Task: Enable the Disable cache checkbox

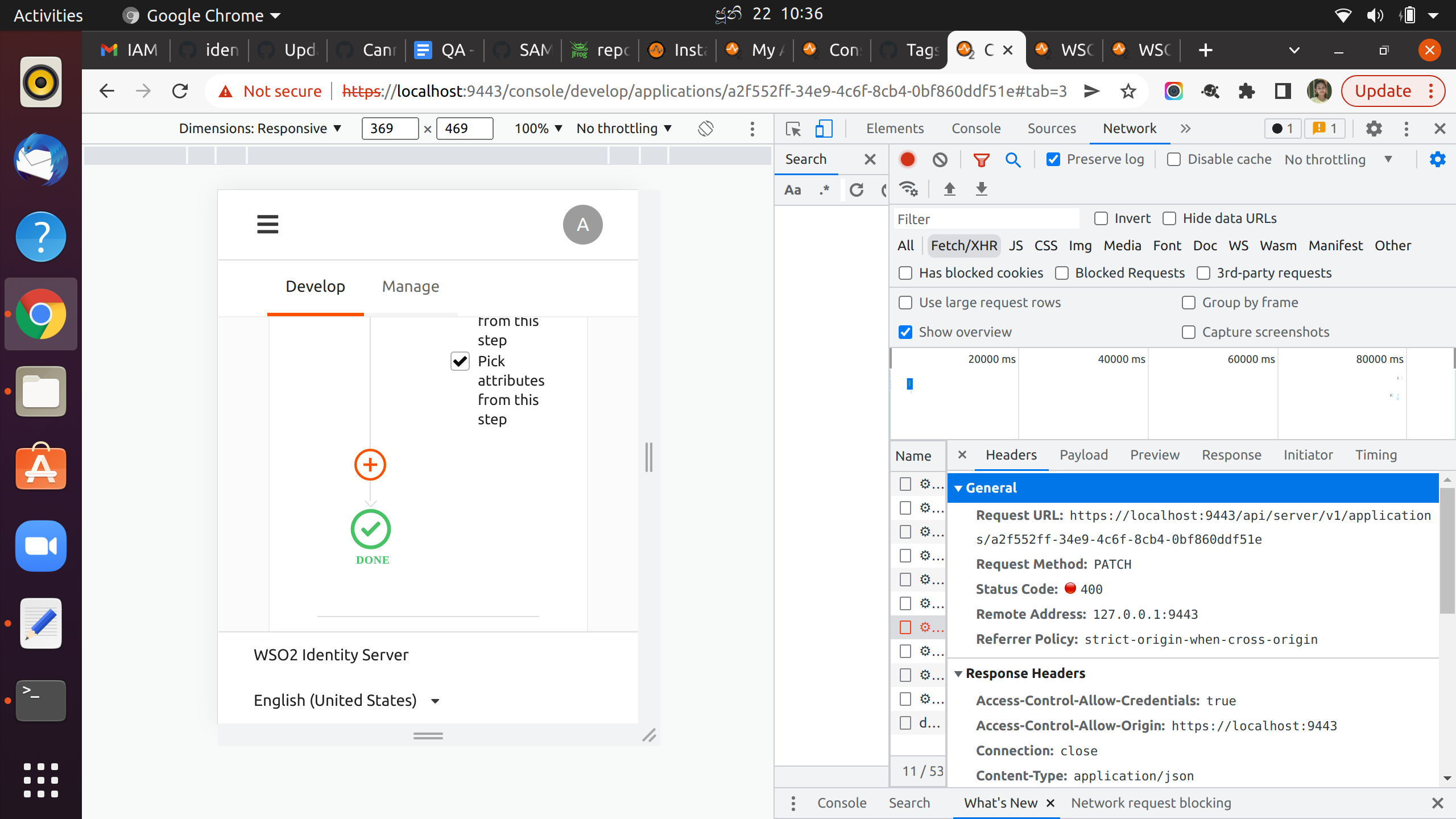Action: pos(1174,160)
